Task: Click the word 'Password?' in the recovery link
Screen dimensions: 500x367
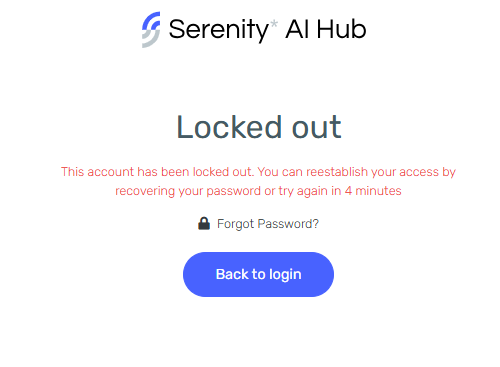Action: [288, 224]
